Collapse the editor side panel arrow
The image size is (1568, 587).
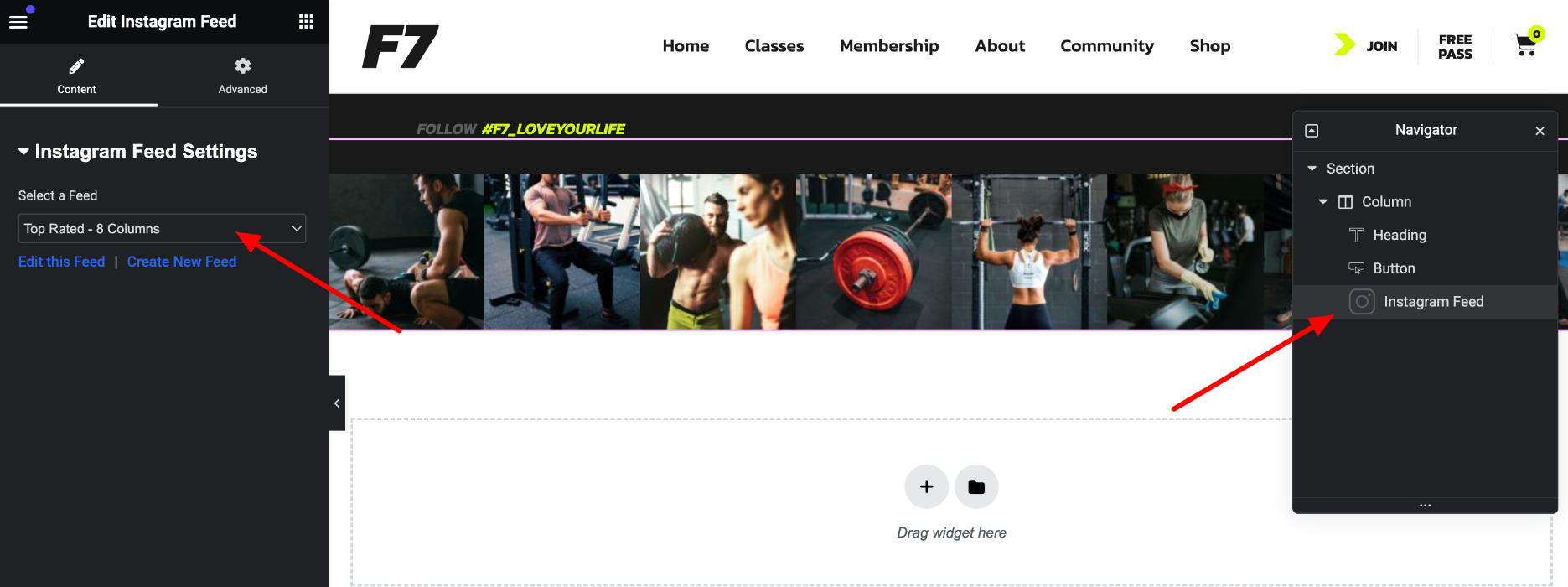(337, 403)
